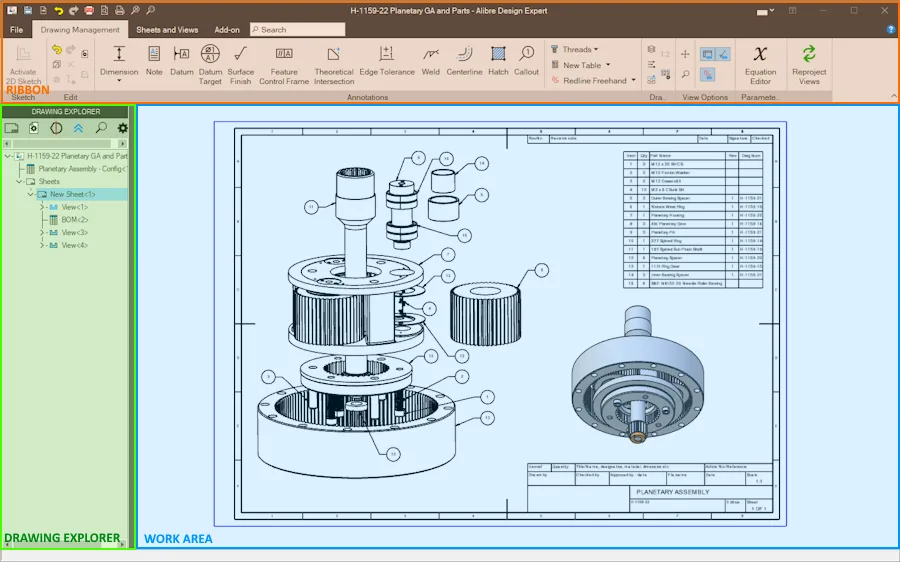Viewport: 900px width, 562px height.
Task: Click the zoom magnifier icon in View Options
Action: pos(685,74)
